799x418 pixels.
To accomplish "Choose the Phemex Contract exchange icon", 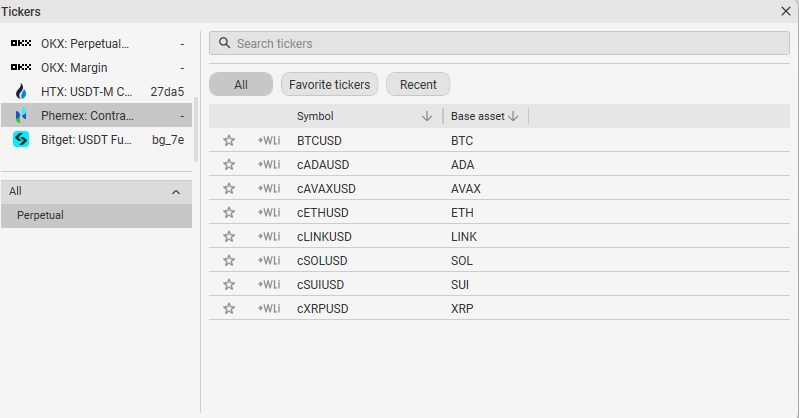I will coord(21,116).
